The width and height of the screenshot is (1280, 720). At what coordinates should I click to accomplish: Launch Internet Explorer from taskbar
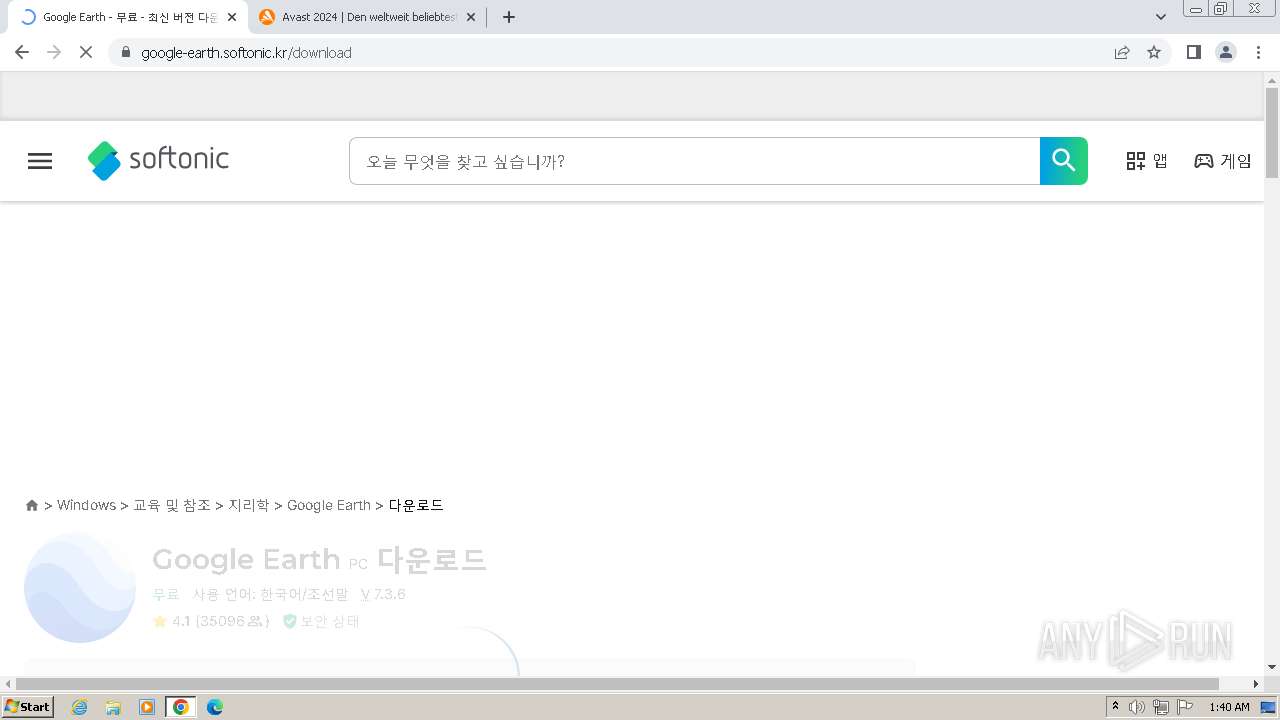[79, 707]
